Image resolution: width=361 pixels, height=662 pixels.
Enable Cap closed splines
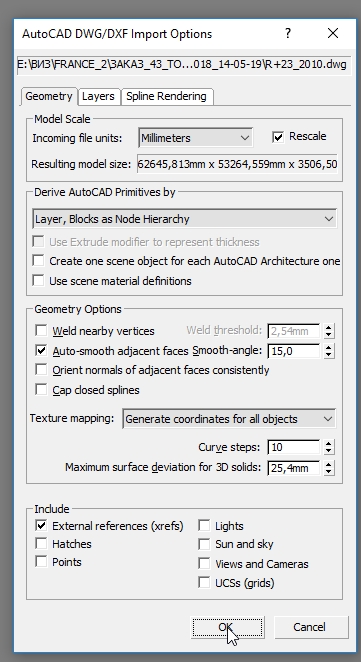tap(41, 389)
